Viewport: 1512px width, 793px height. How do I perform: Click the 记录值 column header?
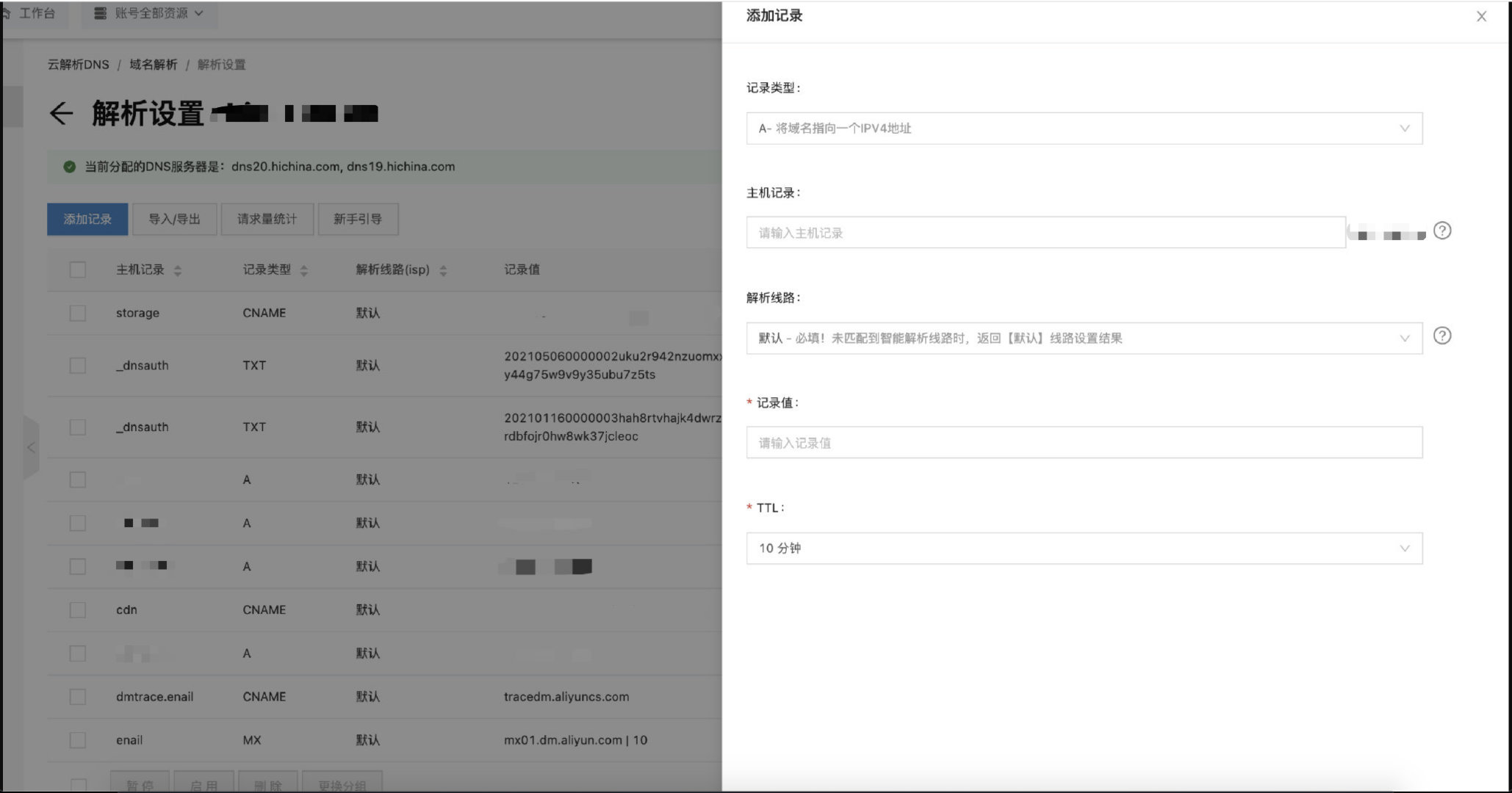tap(522, 269)
